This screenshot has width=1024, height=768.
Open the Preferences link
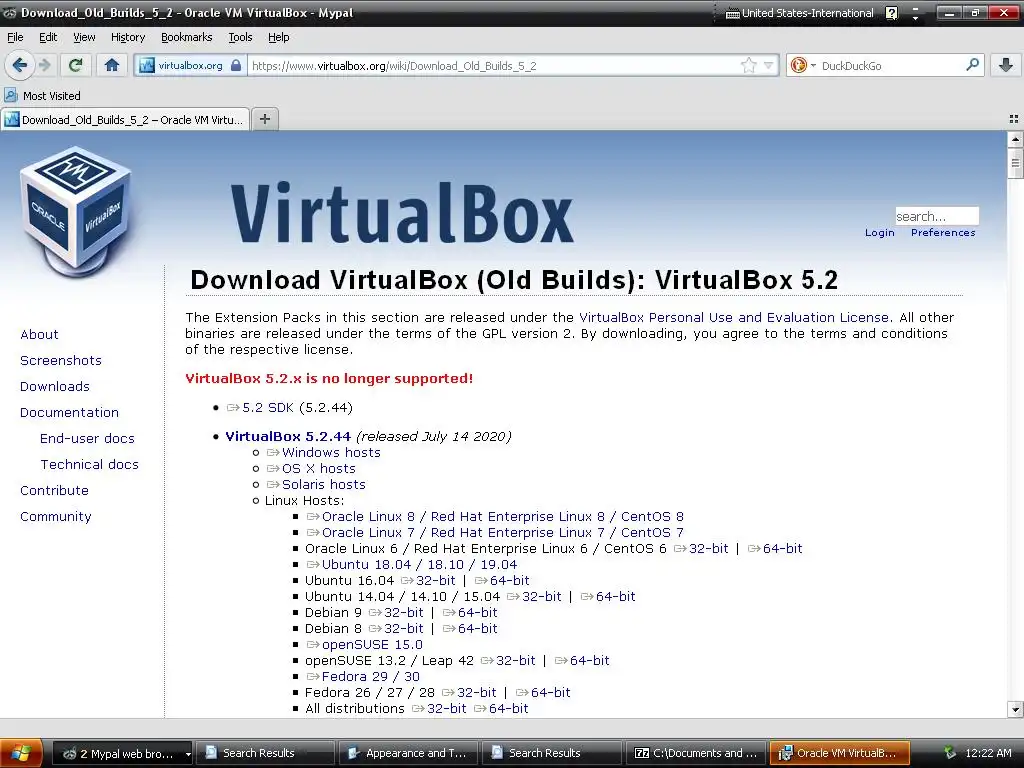[x=943, y=232]
